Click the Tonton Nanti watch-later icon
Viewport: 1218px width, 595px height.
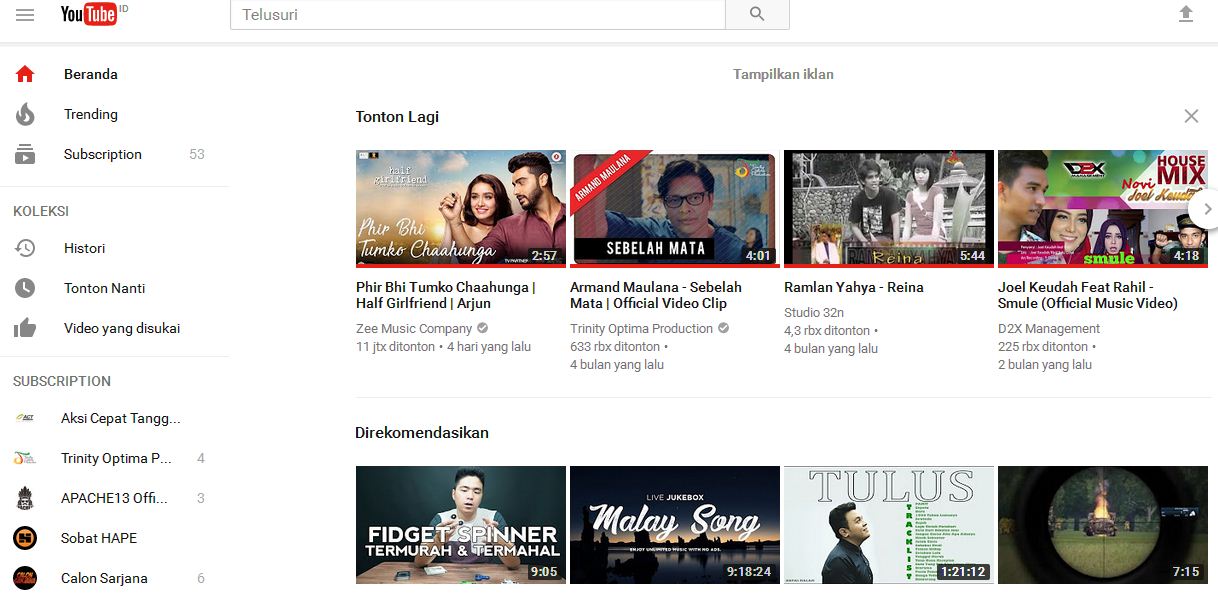[x=24, y=288]
